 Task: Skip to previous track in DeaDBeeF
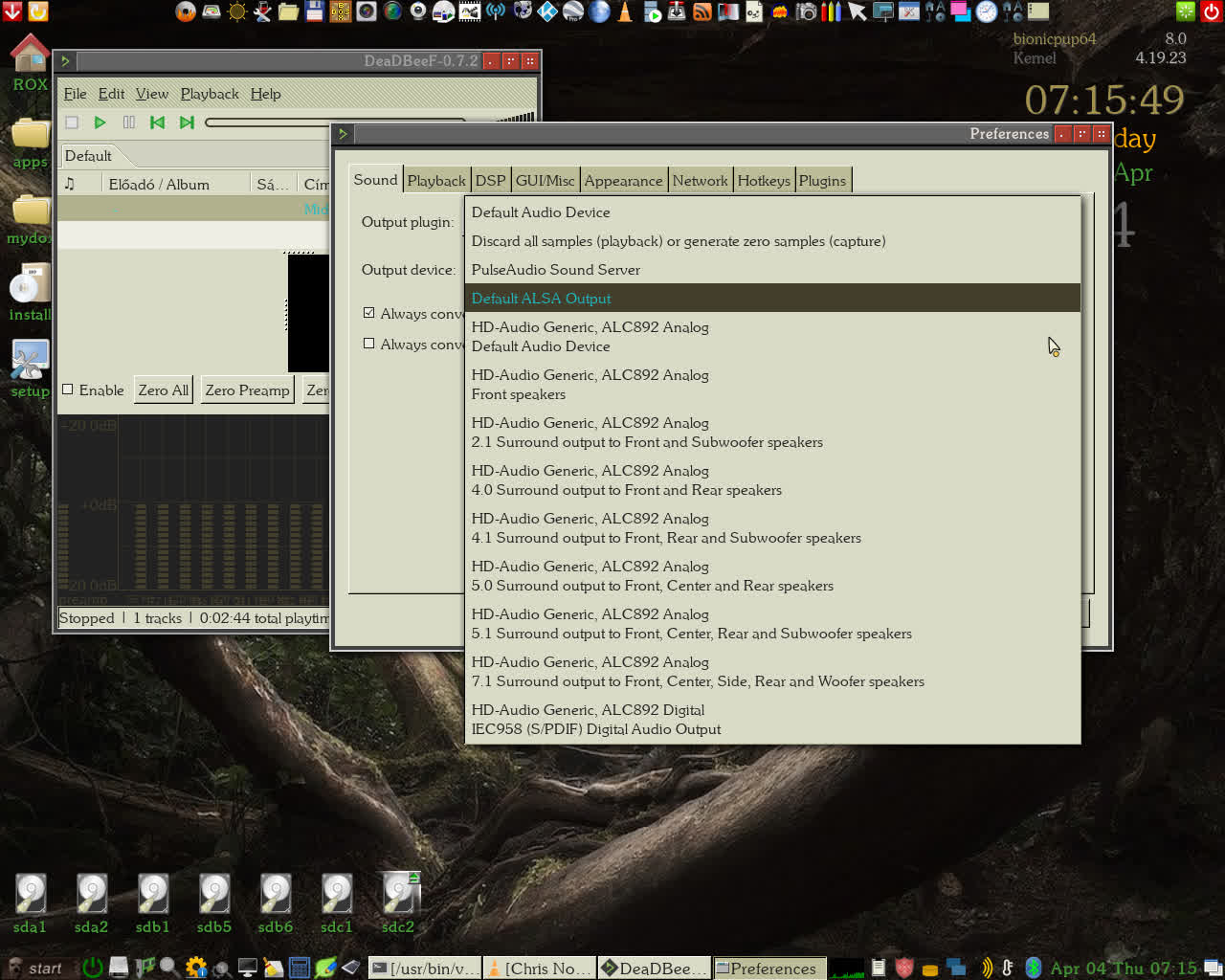(x=158, y=122)
